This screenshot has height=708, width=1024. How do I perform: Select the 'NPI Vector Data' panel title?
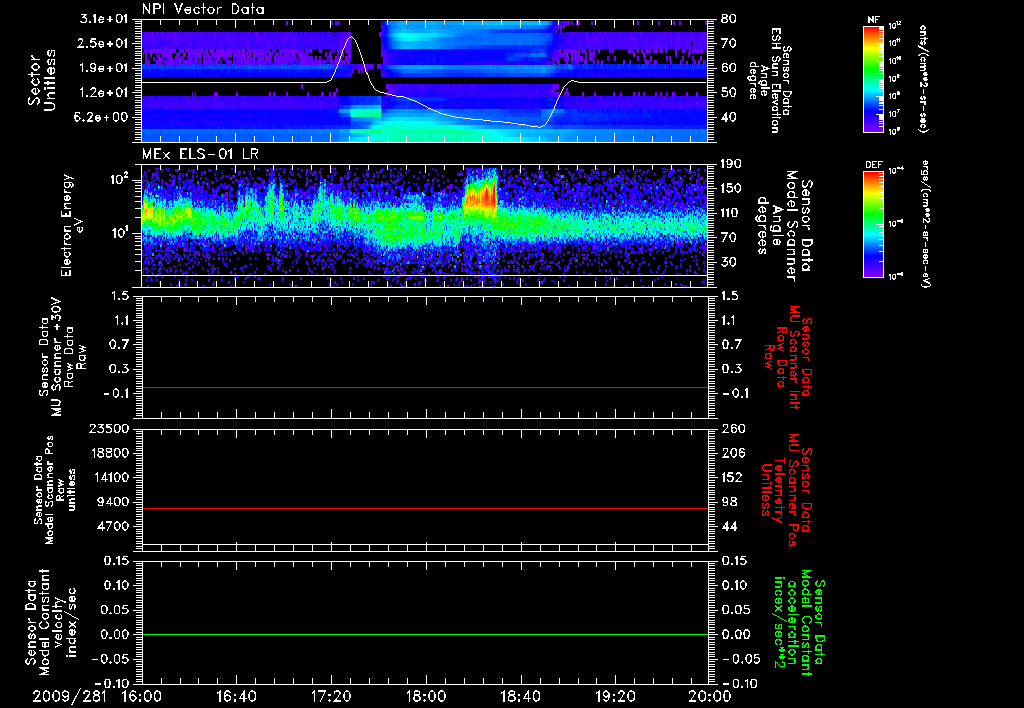(x=204, y=9)
